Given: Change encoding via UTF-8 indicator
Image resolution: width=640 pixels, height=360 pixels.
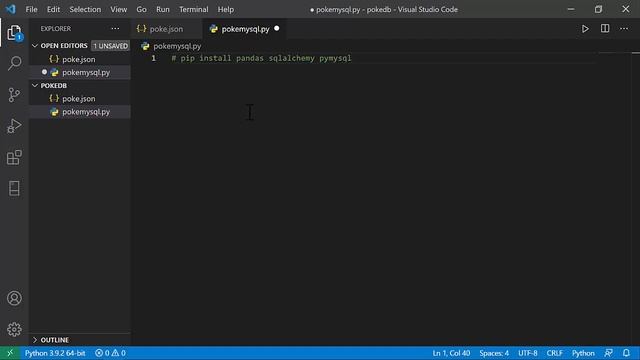Looking at the screenshot, I should click(528, 353).
